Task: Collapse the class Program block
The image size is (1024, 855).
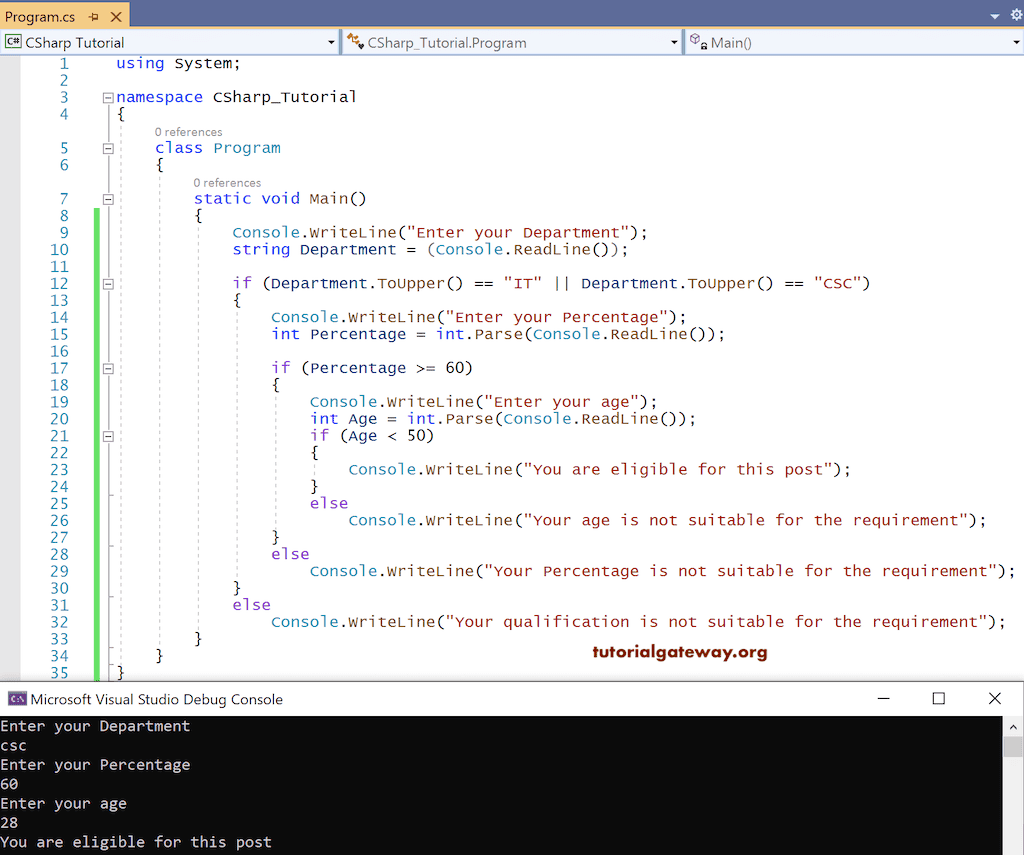Action: pyautogui.click(x=108, y=148)
